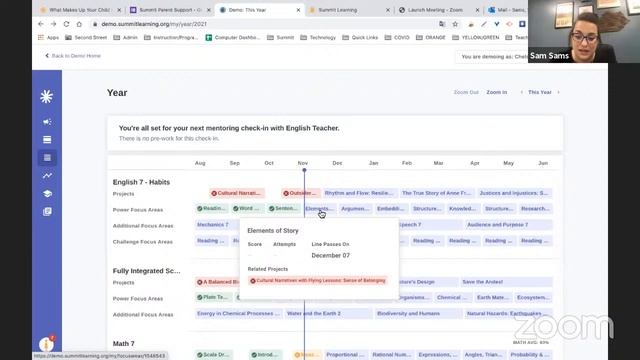Open the Elements of Story focus area
This screenshot has height=360, width=640.
320,209
